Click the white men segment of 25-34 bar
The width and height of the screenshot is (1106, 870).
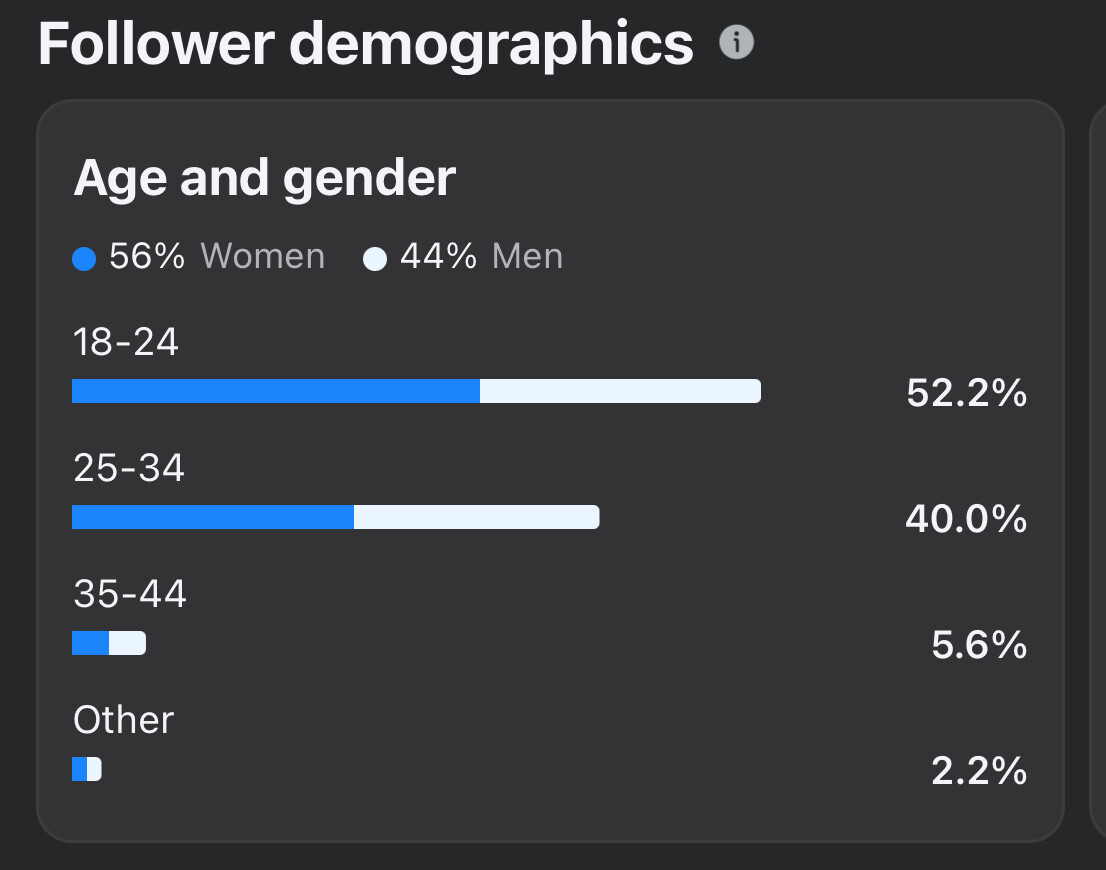point(477,517)
